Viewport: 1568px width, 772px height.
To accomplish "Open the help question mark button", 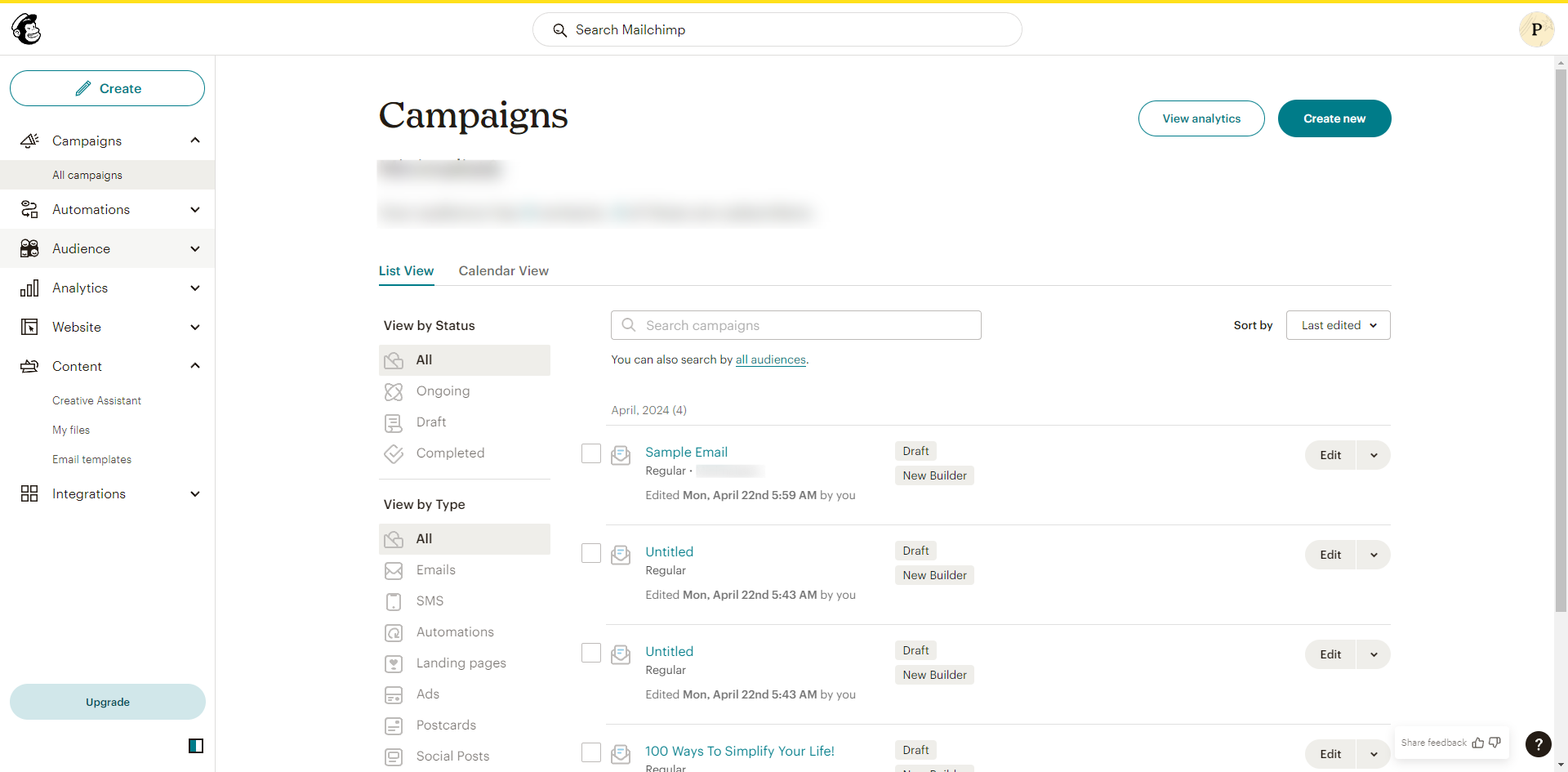I will pos(1539,743).
